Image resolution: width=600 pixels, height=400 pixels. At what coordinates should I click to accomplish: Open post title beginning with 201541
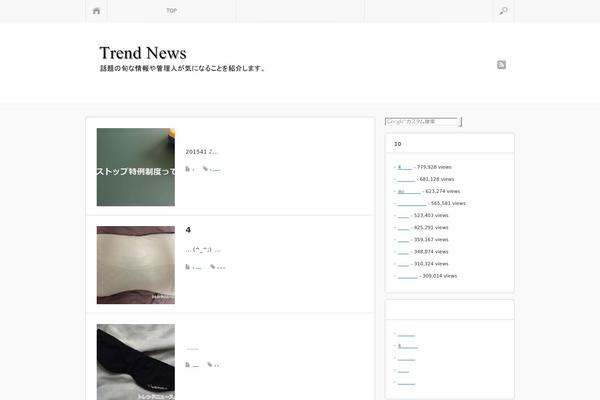pos(202,152)
